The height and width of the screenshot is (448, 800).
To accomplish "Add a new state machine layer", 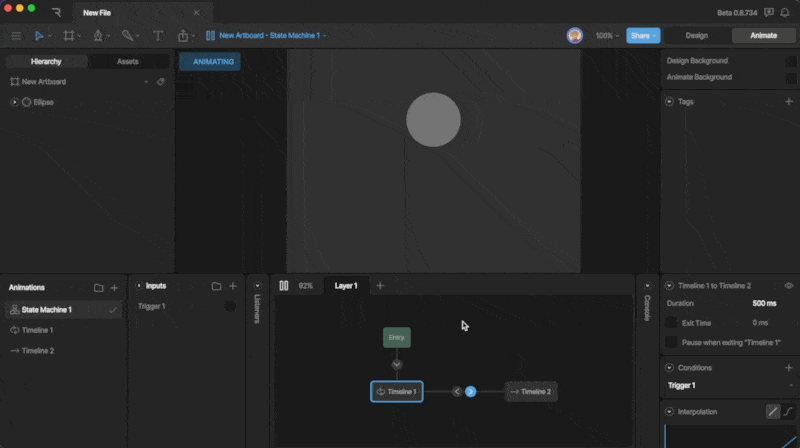I will pos(380,286).
